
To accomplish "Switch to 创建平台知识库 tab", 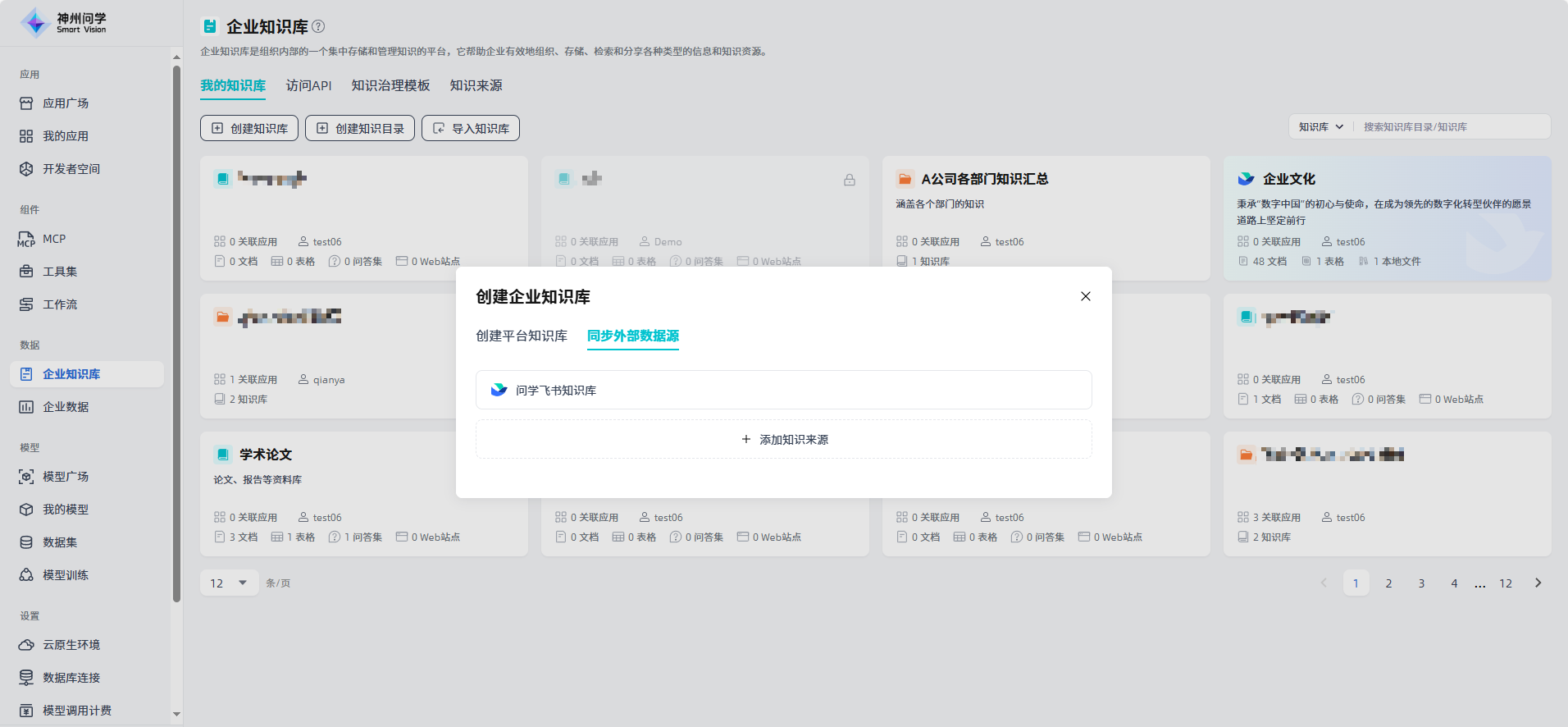I will pyautogui.click(x=522, y=336).
